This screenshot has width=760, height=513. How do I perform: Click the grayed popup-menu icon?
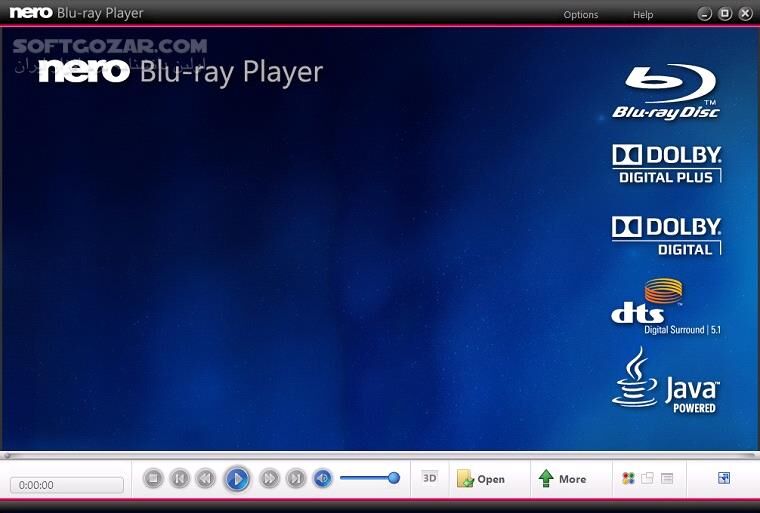pyautogui.click(x=648, y=479)
